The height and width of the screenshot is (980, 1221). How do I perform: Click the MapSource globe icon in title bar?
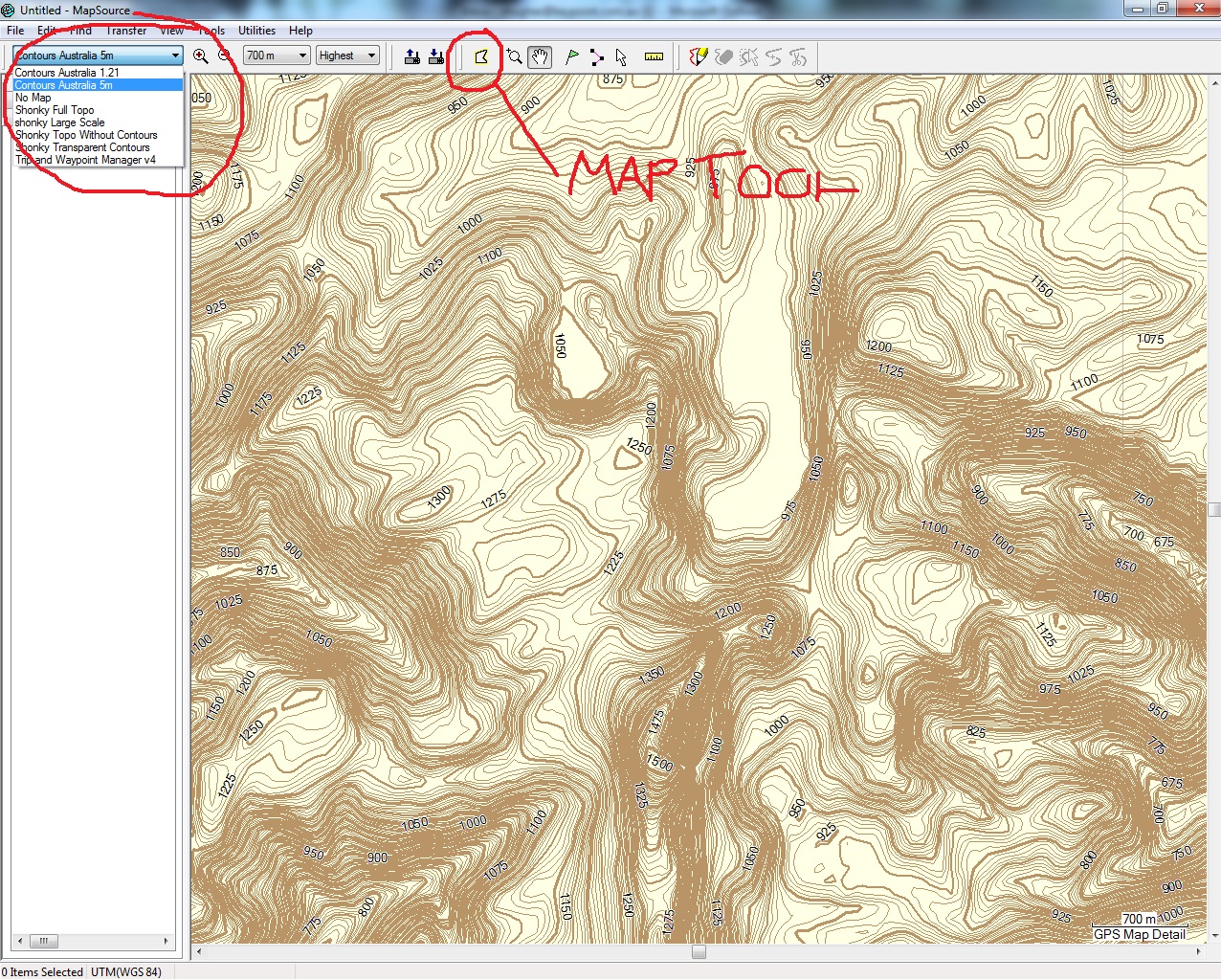point(9,10)
